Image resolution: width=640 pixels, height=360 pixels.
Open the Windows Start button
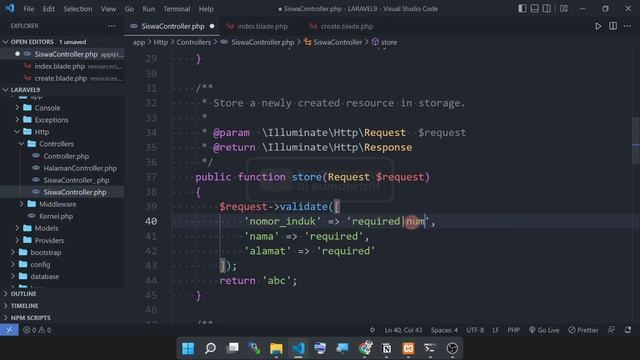(x=188, y=348)
